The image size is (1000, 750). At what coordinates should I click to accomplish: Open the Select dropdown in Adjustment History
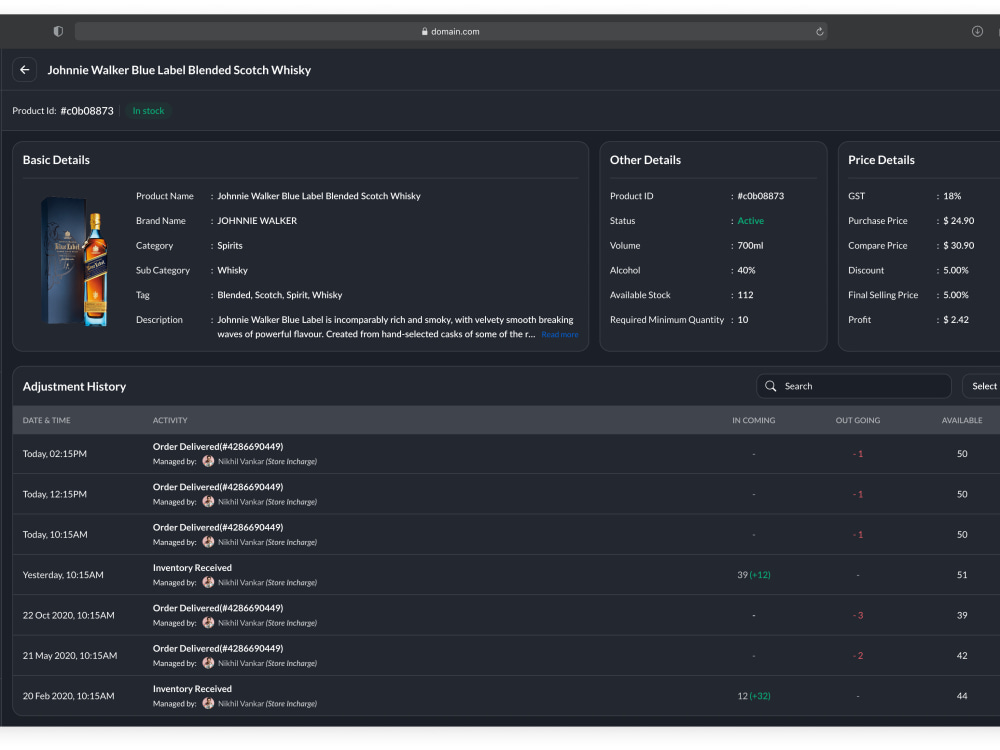pyautogui.click(x=982, y=386)
